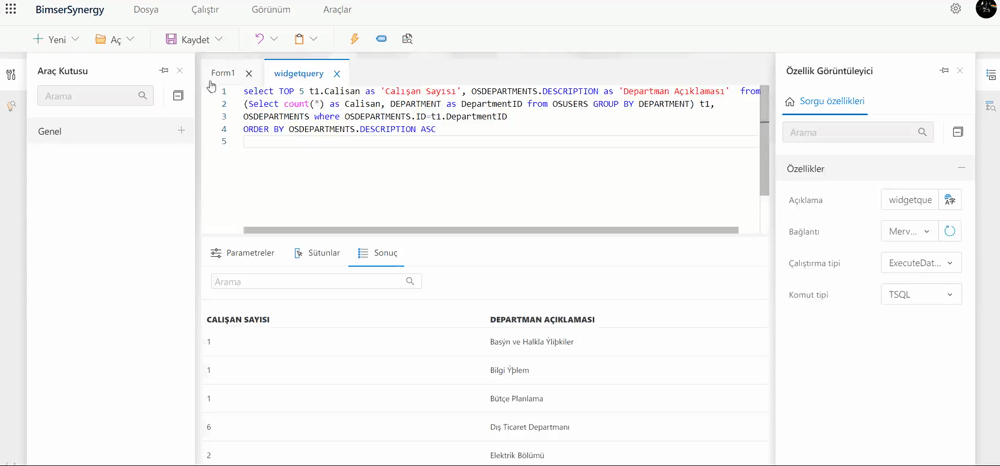Screen dimensions: 1000x466
Task: Click the Kaydet save button
Action: [x=188, y=39]
